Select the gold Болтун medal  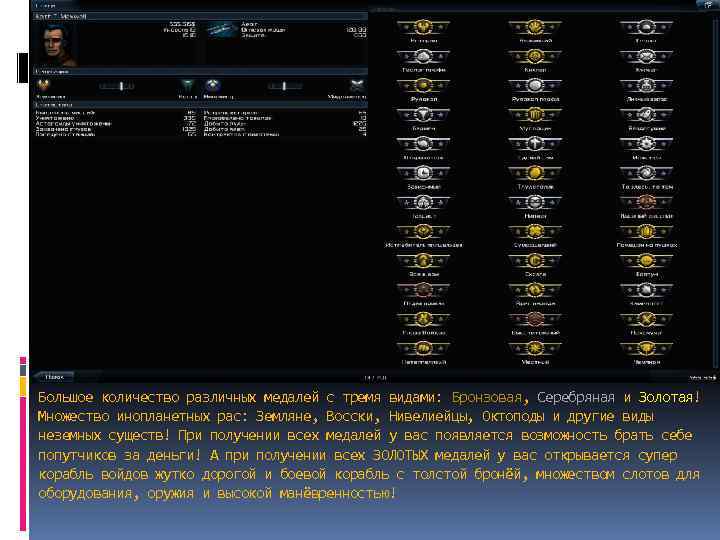pos(646,262)
